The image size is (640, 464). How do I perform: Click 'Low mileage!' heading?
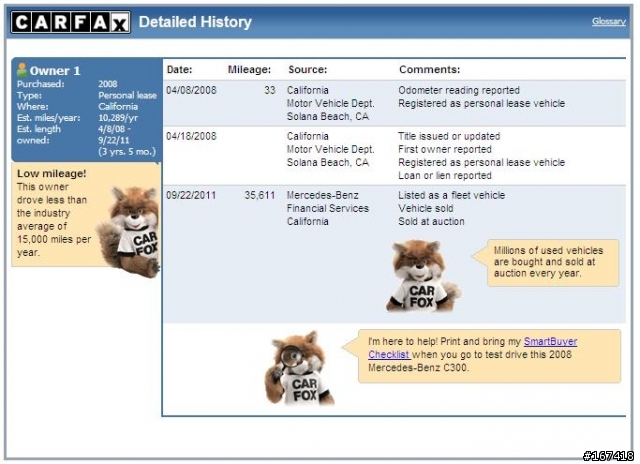click(x=51, y=173)
